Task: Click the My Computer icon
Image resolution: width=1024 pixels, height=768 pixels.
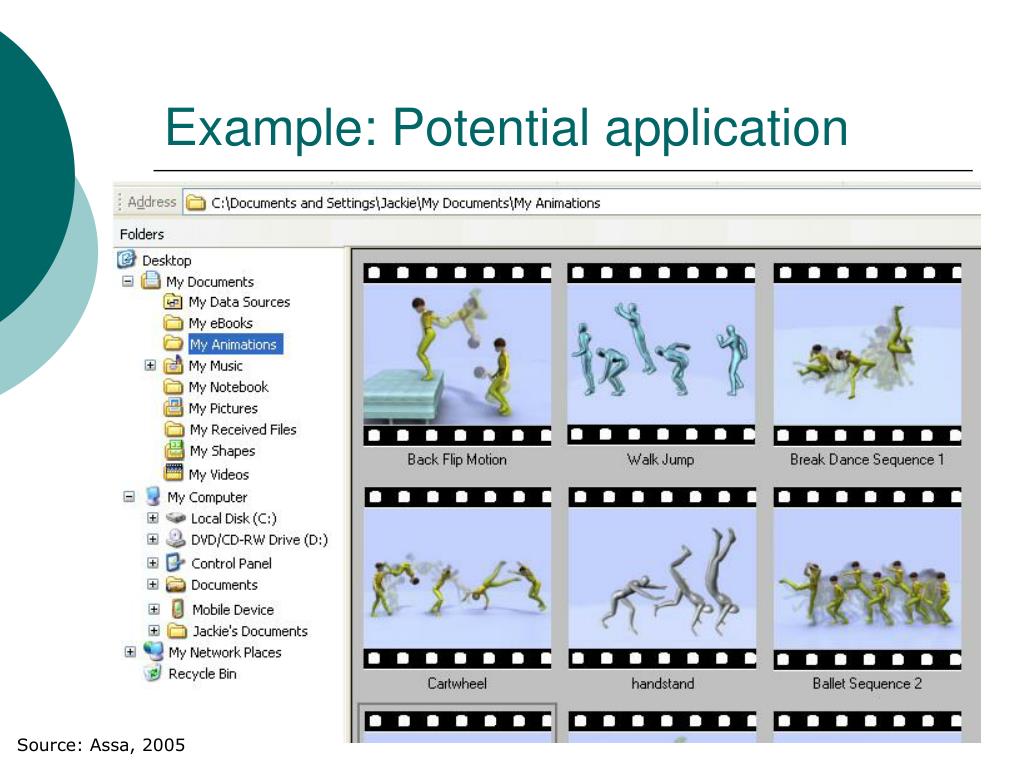Action: pos(153,496)
